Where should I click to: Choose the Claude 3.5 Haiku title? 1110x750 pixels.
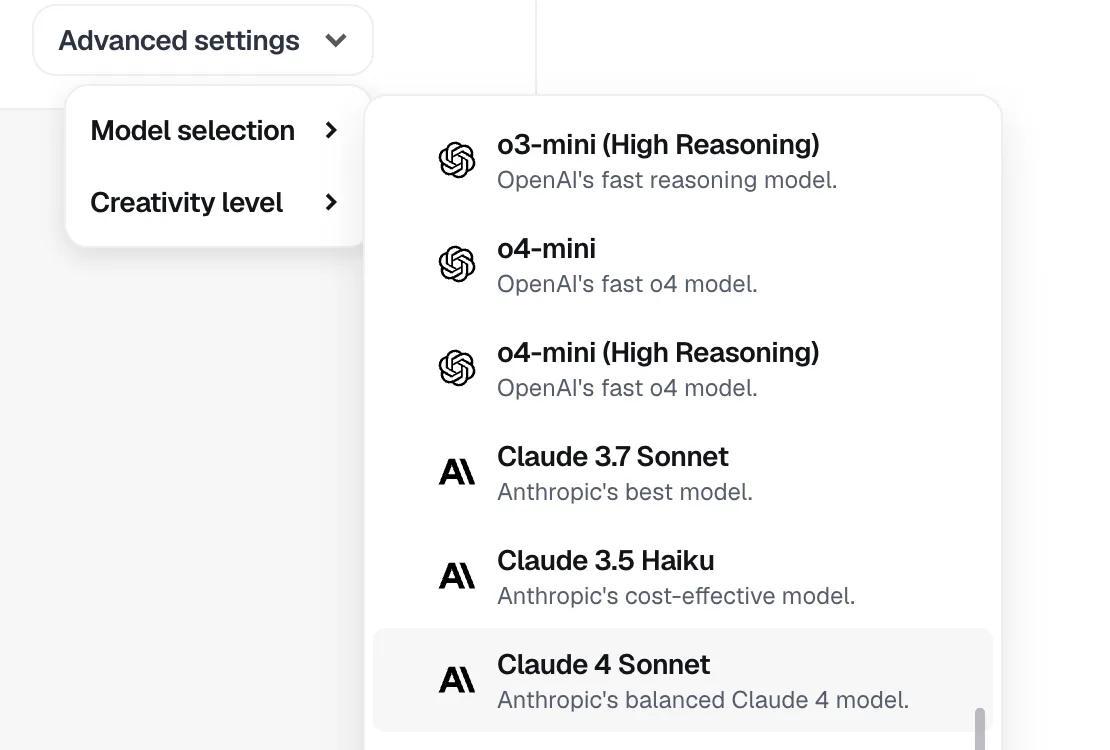(x=605, y=561)
